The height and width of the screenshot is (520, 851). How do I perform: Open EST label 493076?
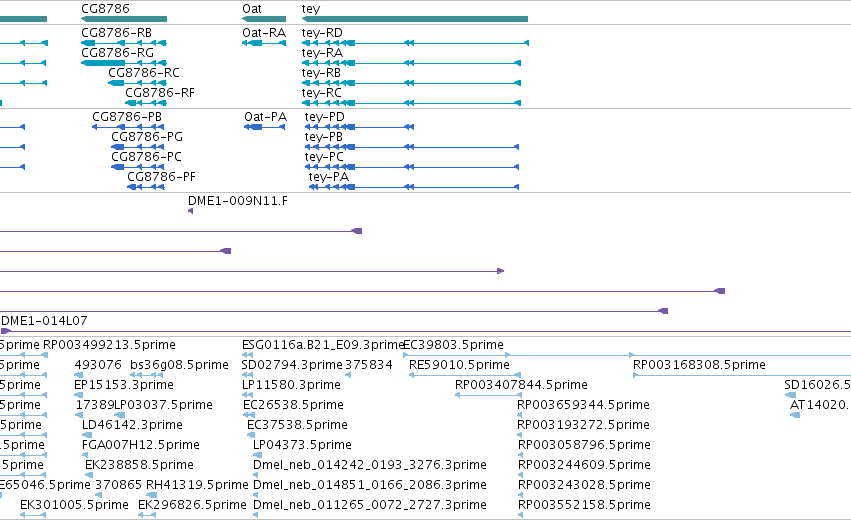pyautogui.click(x=98, y=365)
